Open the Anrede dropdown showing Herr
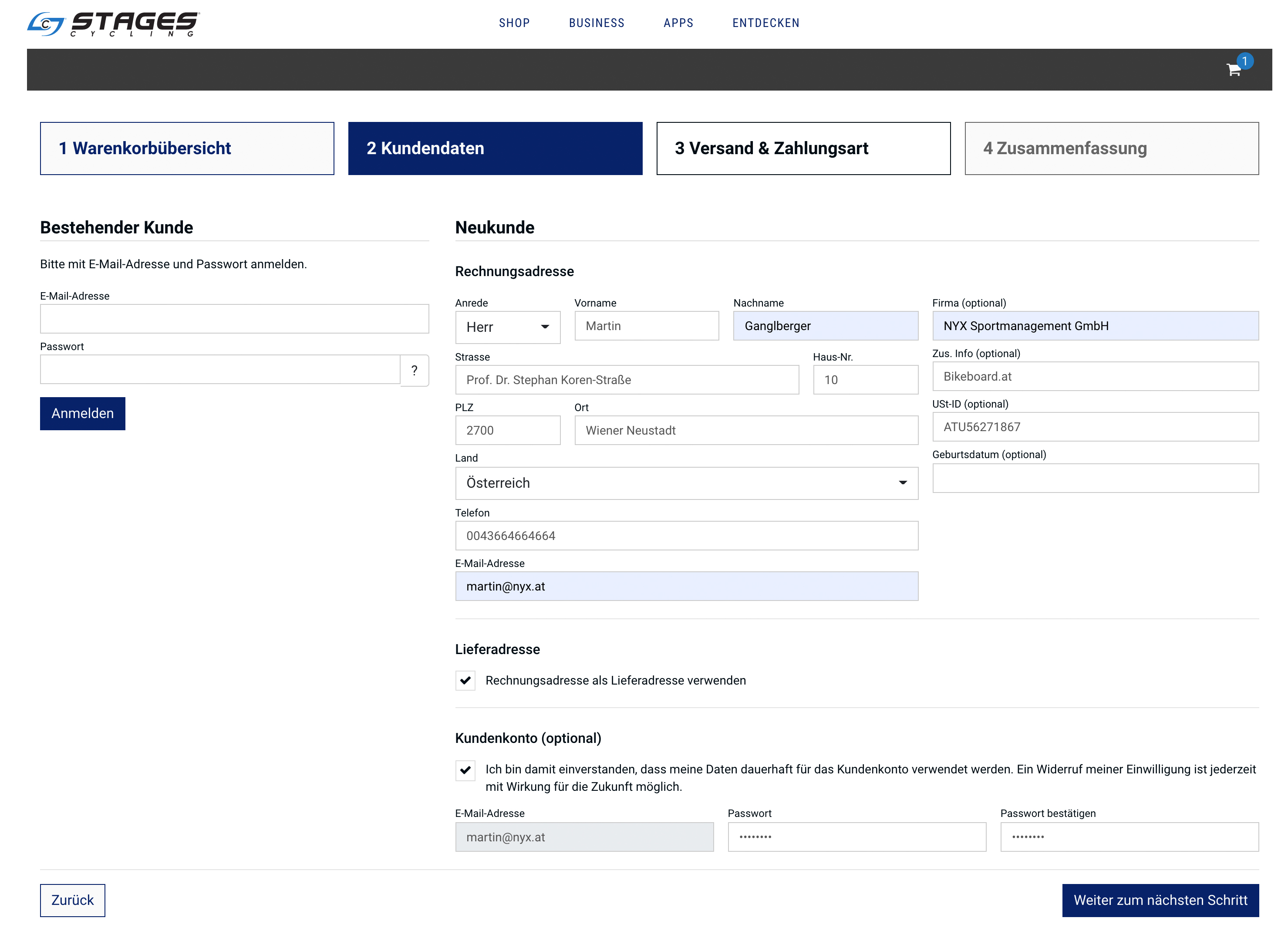 pos(508,327)
